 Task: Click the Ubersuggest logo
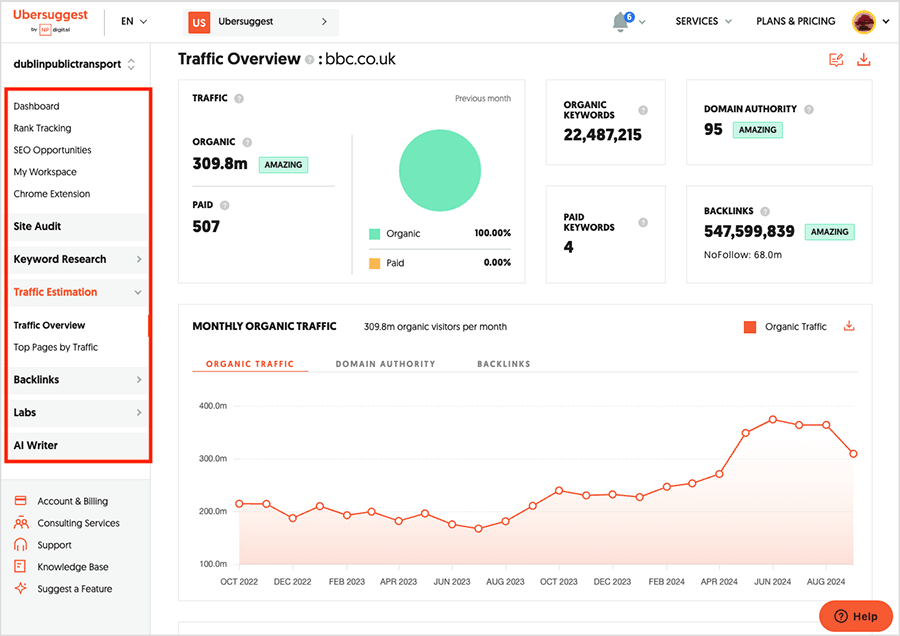tap(49, 19)
